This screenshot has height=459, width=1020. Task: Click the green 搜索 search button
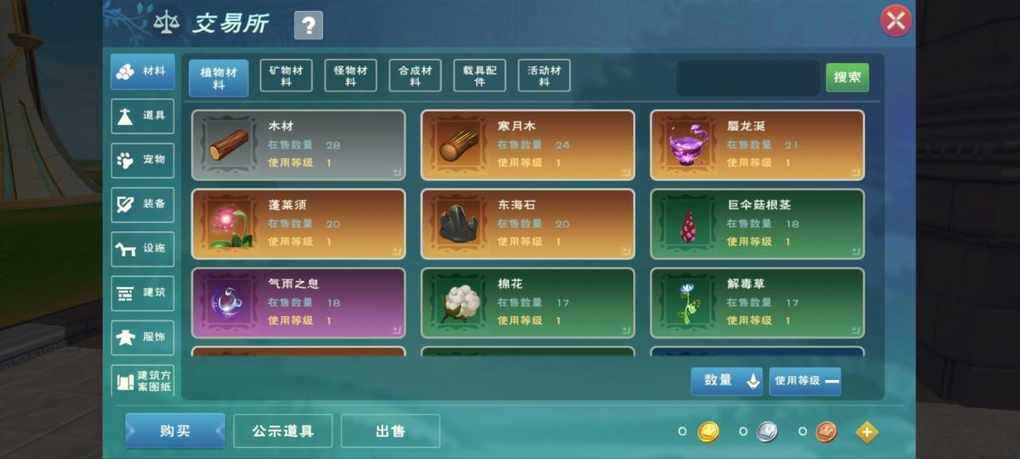click(847, 77)
